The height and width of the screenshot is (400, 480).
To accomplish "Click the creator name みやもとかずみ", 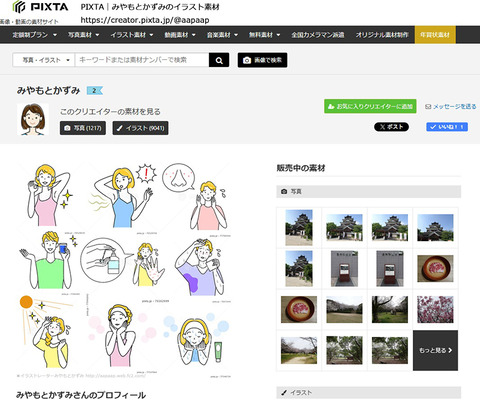I will point(49,90).
